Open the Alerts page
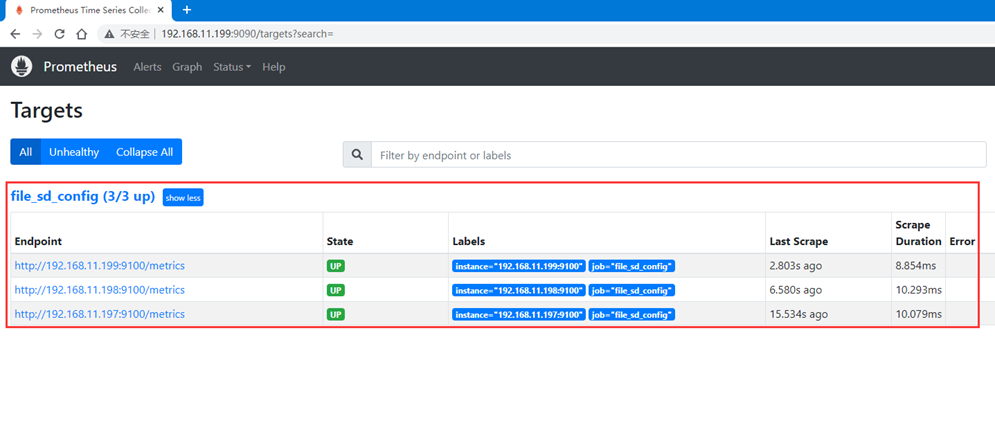The height and width of the screenshot is (441, 995). (x=147, y=67)
